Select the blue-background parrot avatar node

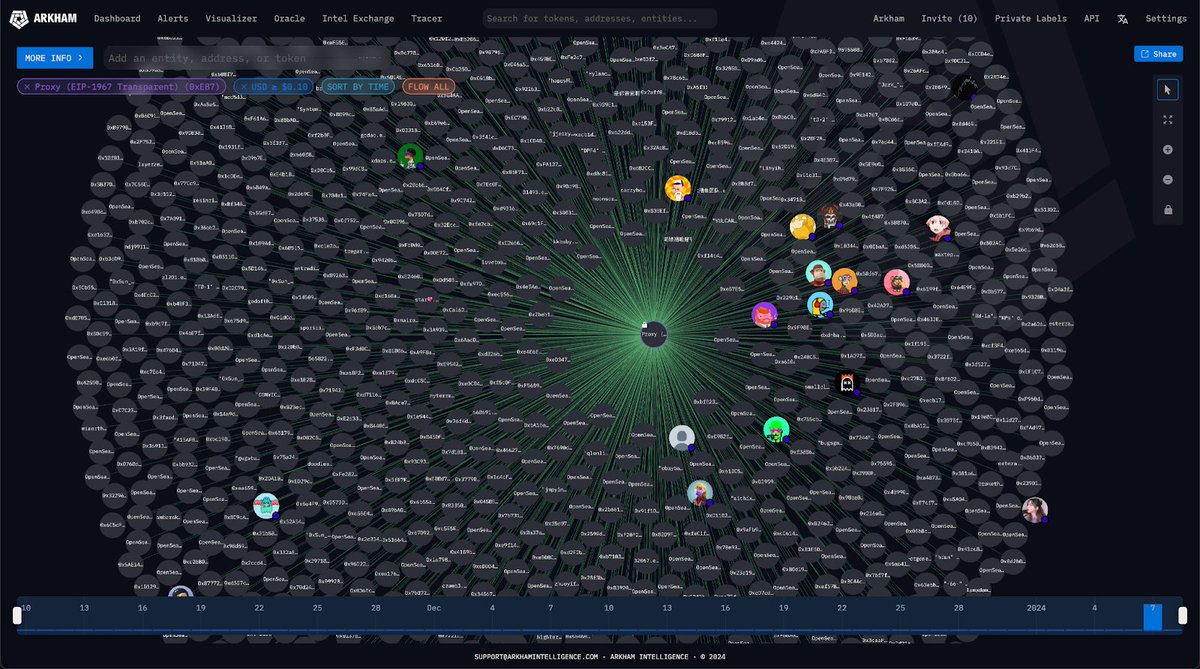coord(820,304)
